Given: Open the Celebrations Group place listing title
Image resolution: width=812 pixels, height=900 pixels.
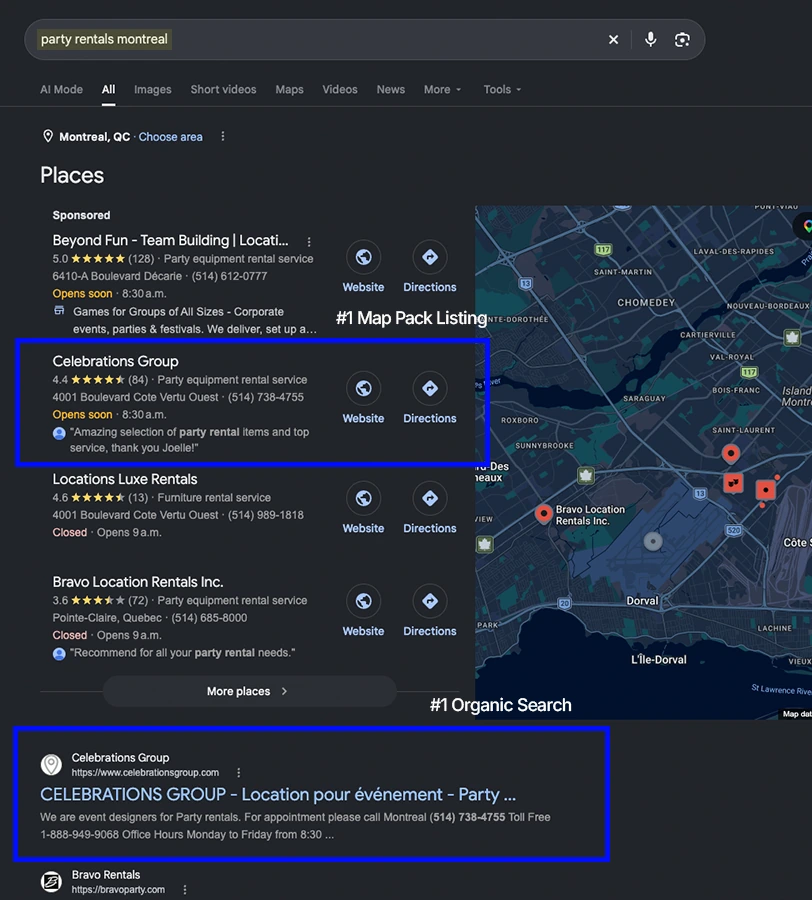Looking at the screenshot, I should click(115, 361).
